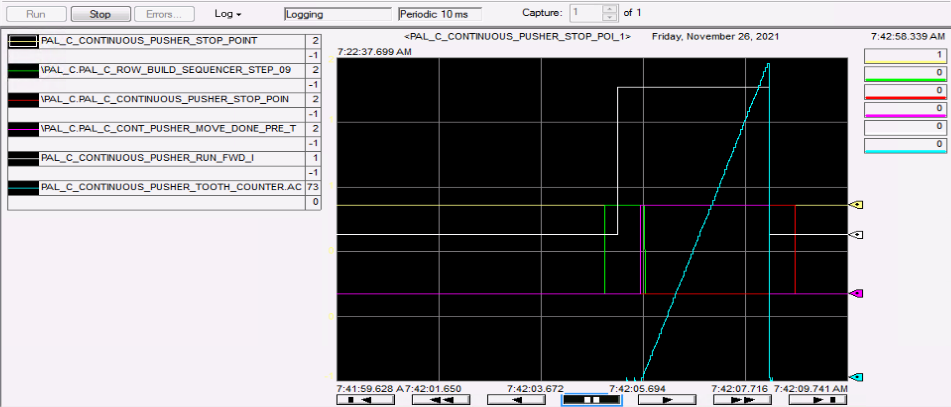Decrease the Capture number with down arrow
The height and width of the screenshot is (407, 951).
[611, 16]
